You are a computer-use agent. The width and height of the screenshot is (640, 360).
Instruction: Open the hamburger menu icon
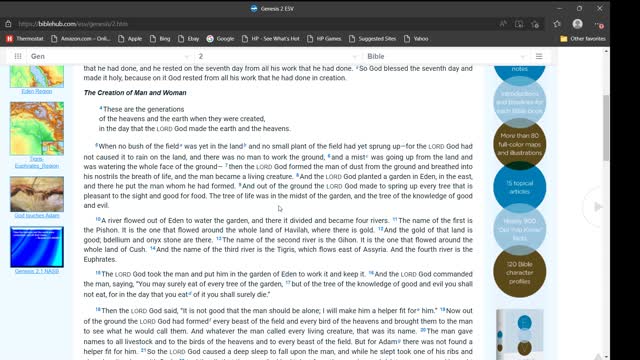click(x=539, y=56)
